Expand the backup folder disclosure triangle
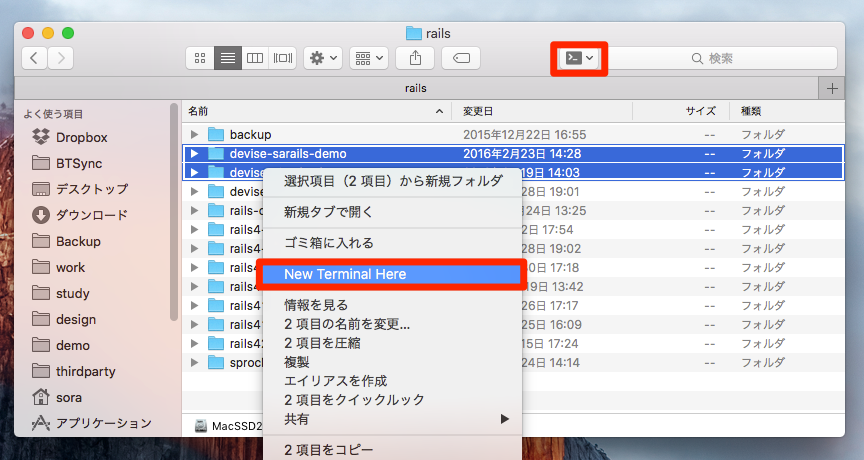Viewport: 864px width, 460px height. click(x=195, y=134)
